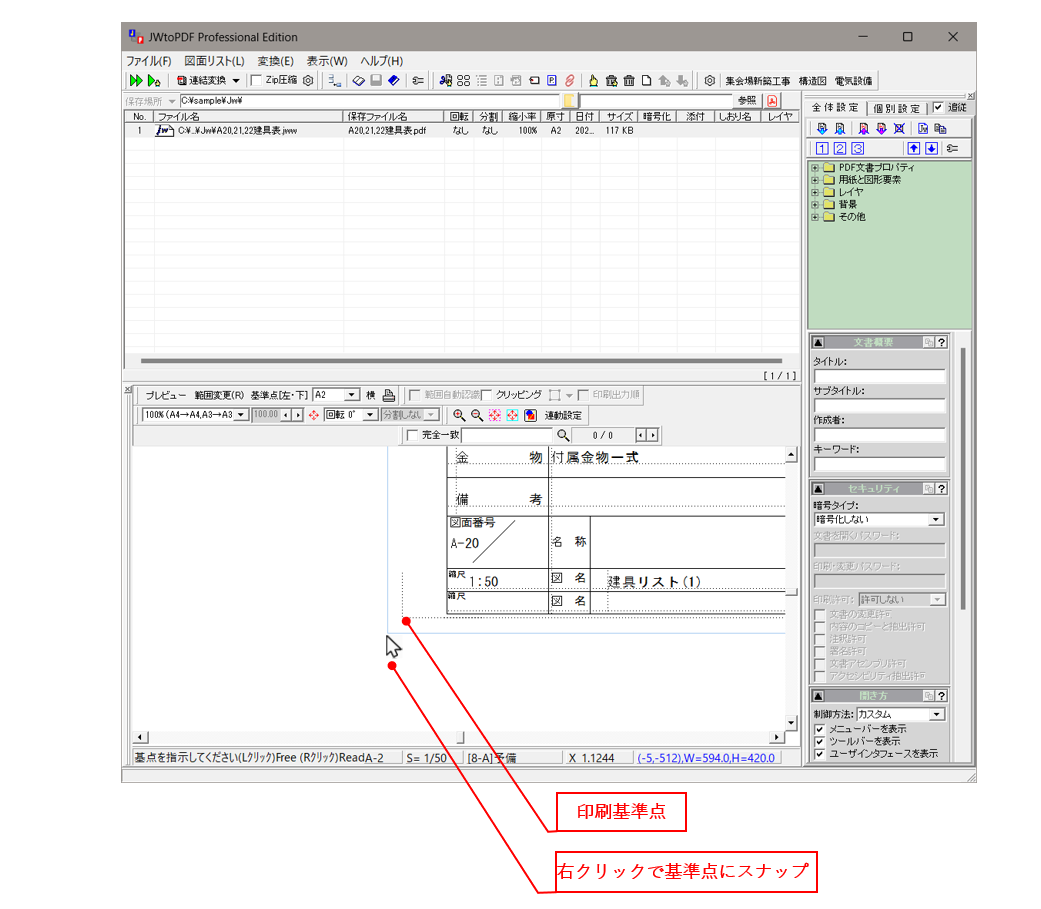Click the タイトル input field
Viewport: 1041px width, 909px height.
click(x=879, y=377)
